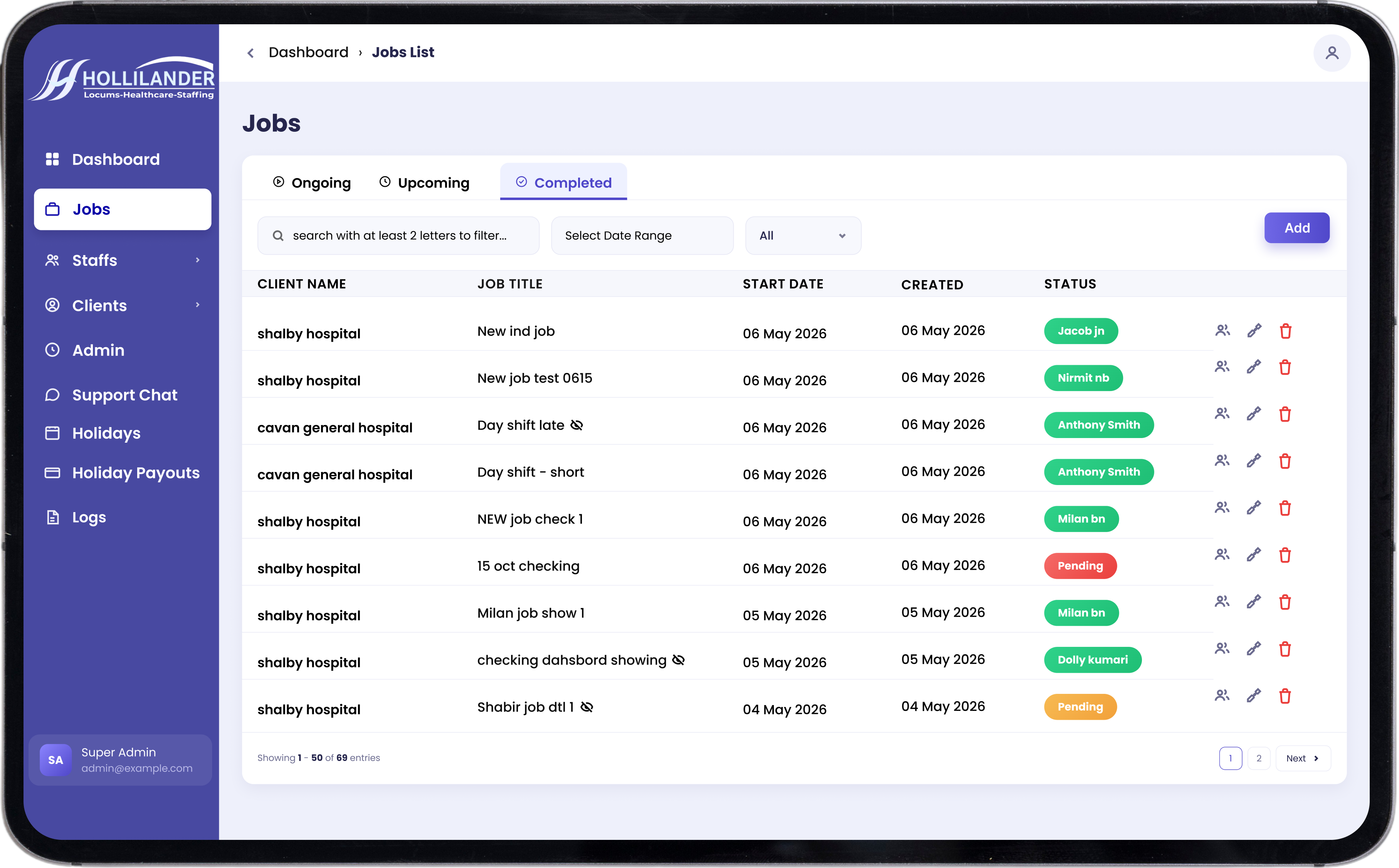
Task: Go to Next page of entries
Action: (x=1303, y=758)
